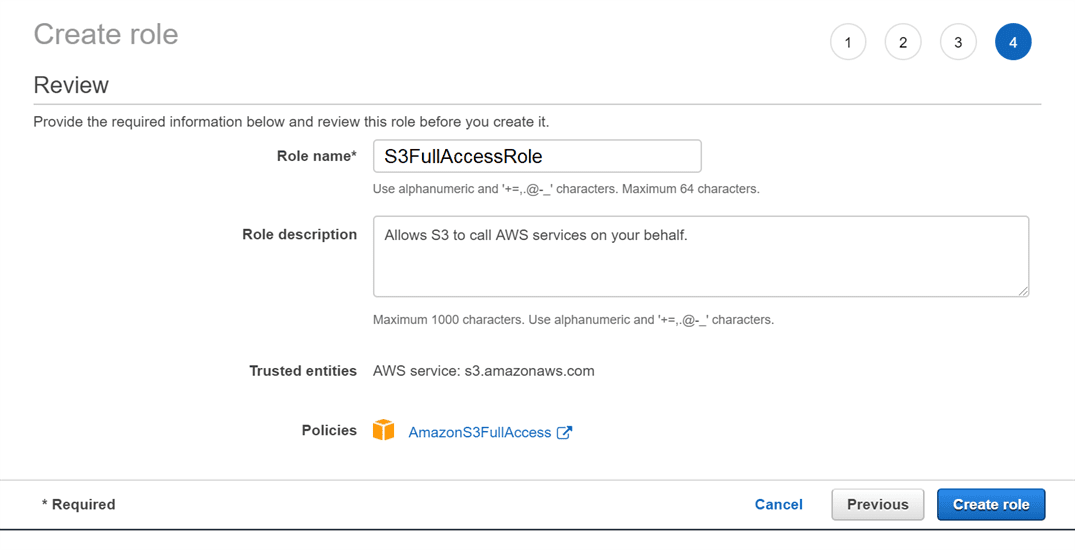The height and width of the screenshot is (550, 1075).
Task: Click the Role description label
Action: 299,234
